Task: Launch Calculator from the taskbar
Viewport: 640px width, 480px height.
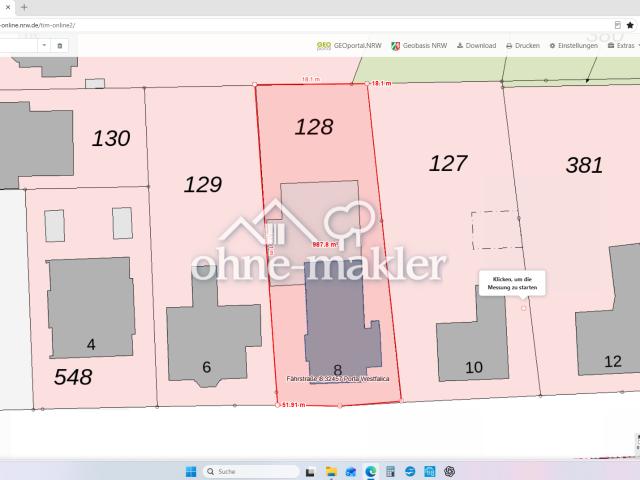Action: pos(390,471)
